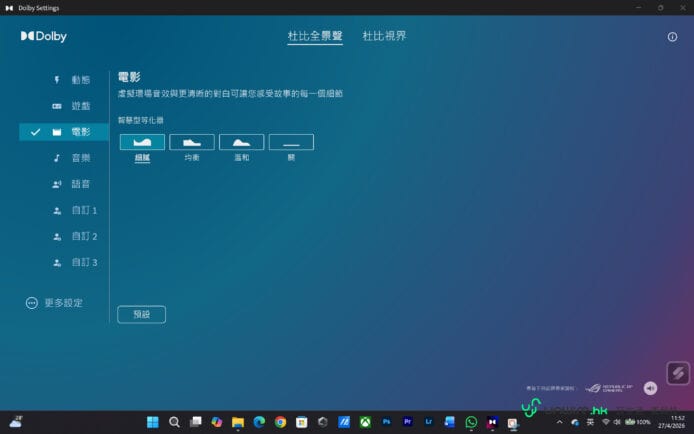Turn the intelligent equalizer 關 (Off)
This screenshot has width=694, height=434.
coord(291,142)
